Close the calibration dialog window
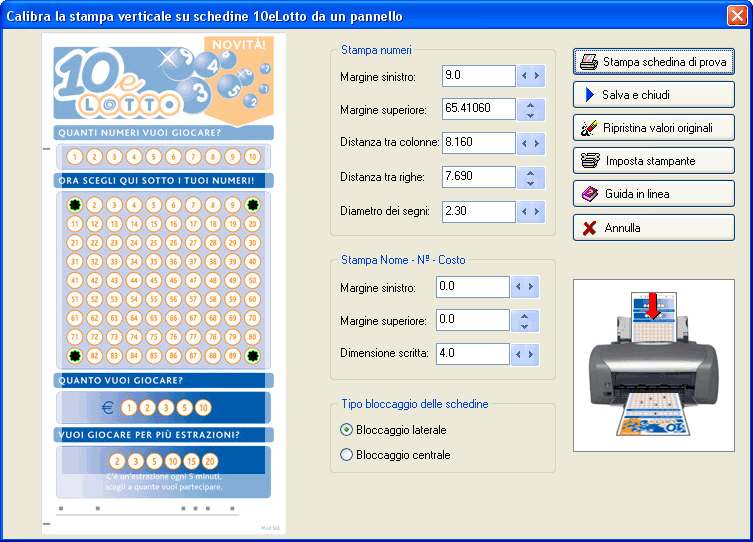The width and height of the screenshot is (753, 542). (x=736, y=15)
